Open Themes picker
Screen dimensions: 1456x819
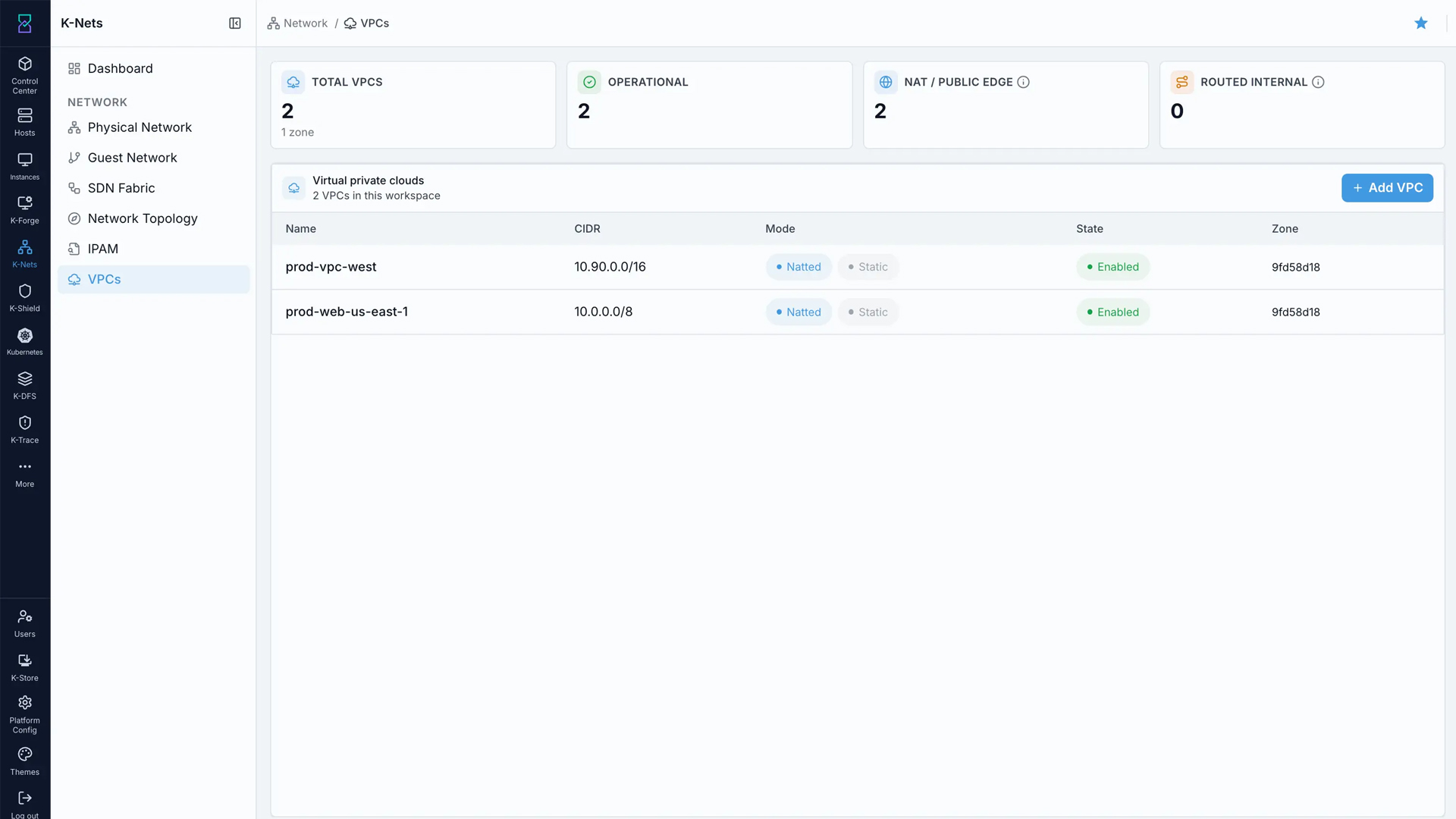25,761
